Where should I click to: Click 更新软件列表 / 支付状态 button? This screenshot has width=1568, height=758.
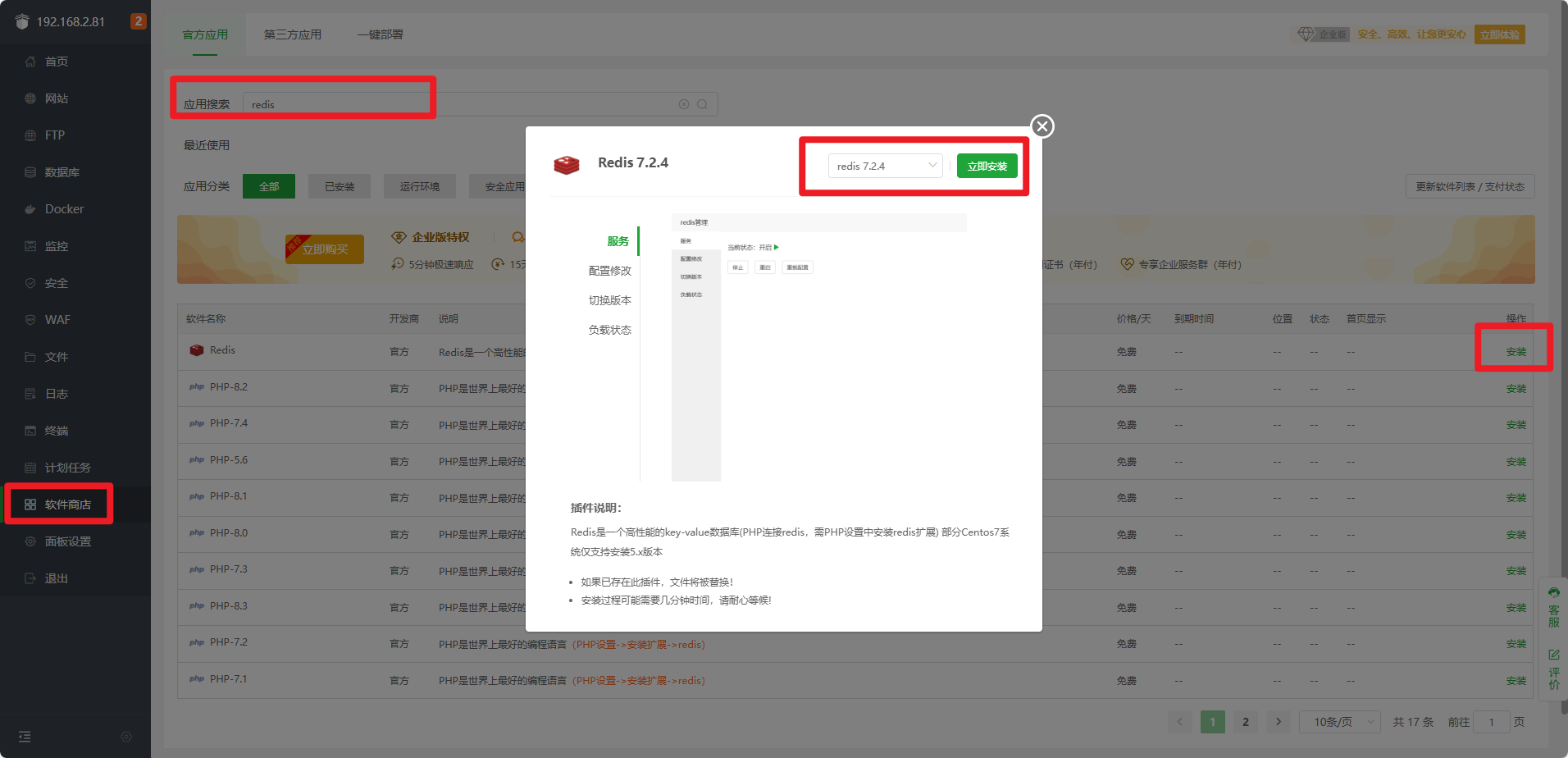click(1470, 186)
